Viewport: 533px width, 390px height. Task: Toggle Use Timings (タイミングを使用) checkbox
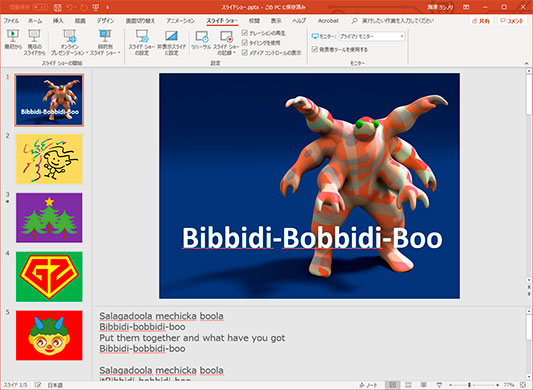pos(245,43)
